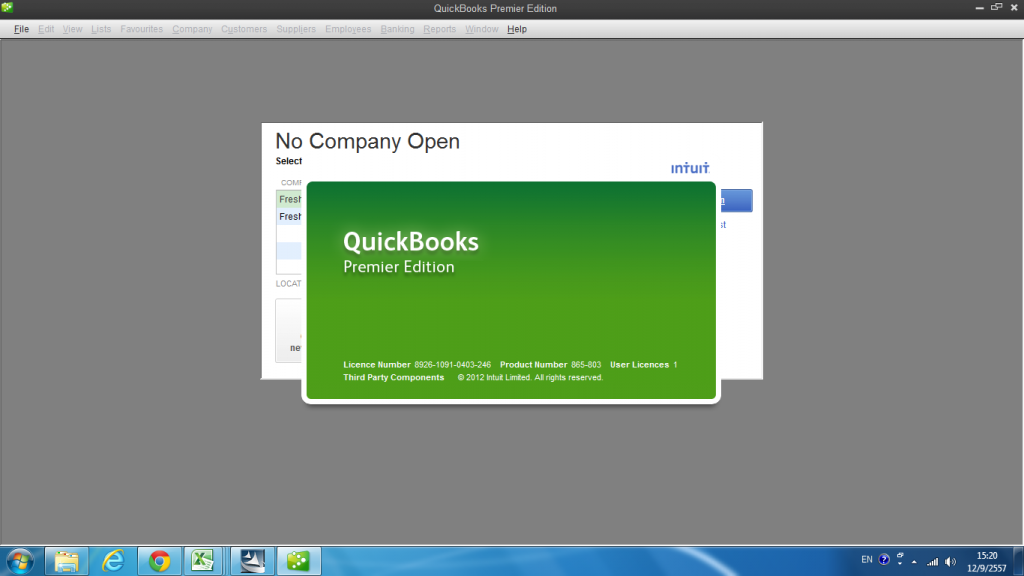Click the Windows Start button

[20, 561]
